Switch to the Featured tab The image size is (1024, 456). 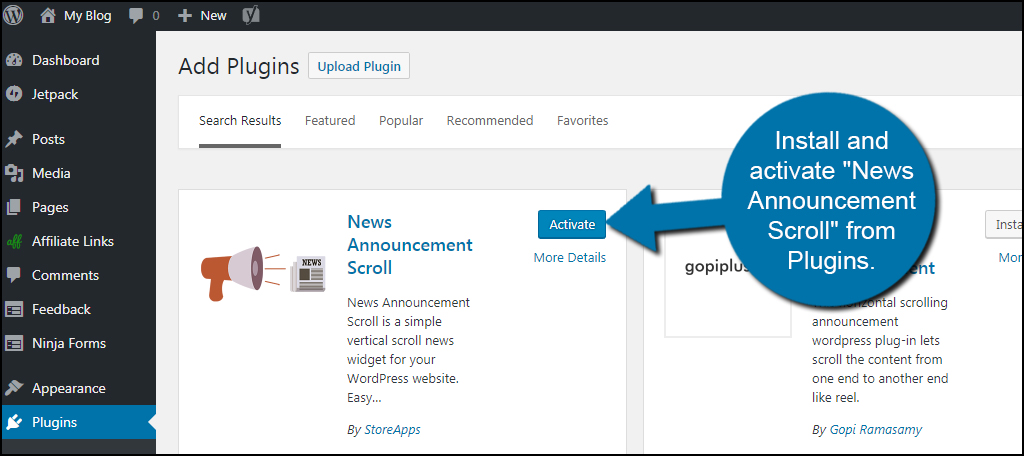pos(330,121)
